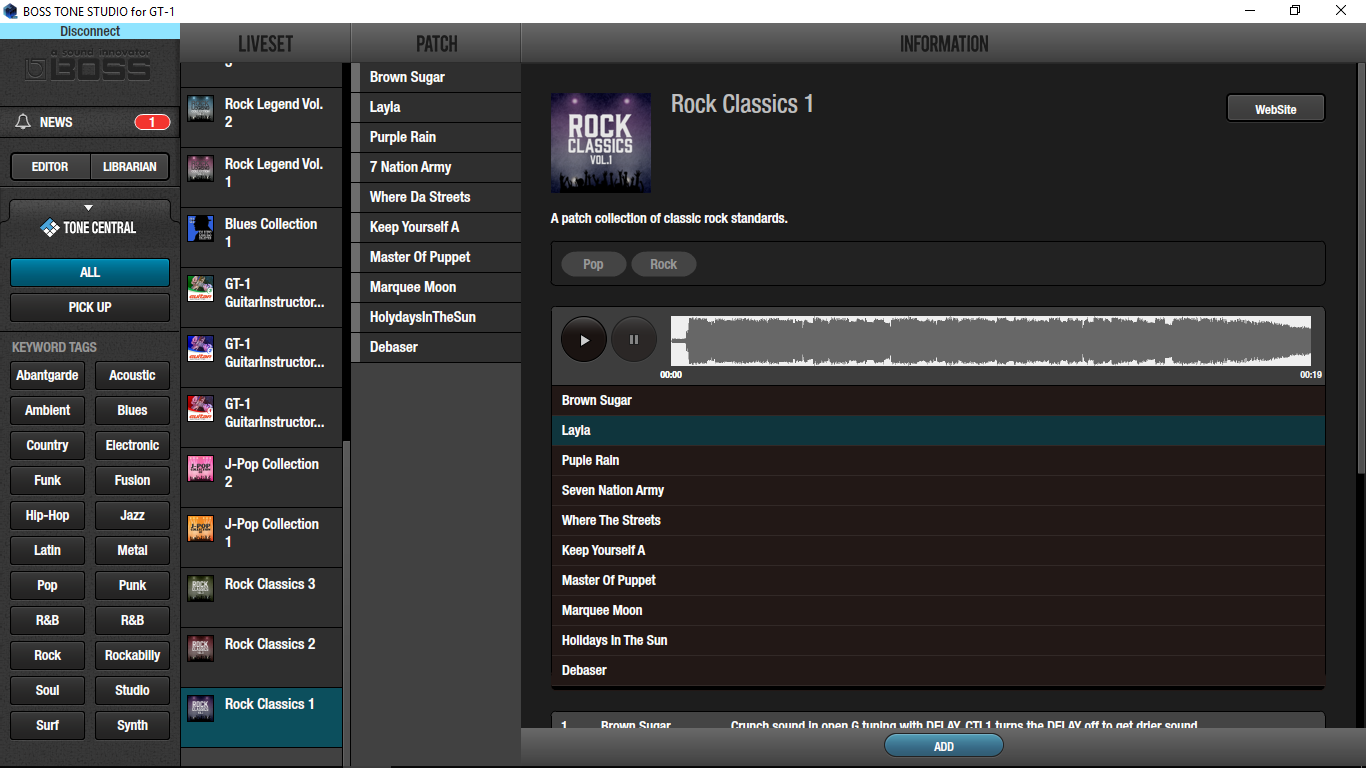
Task: Enable the Hip-Hop keyword tag
Action: [47, 516]
